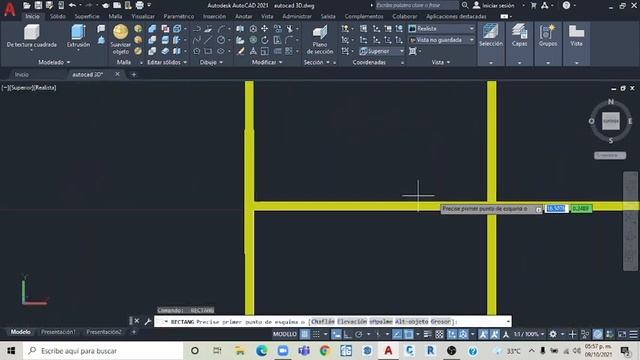Open the Superior UCS dropdown

click(x=382, y=51)
